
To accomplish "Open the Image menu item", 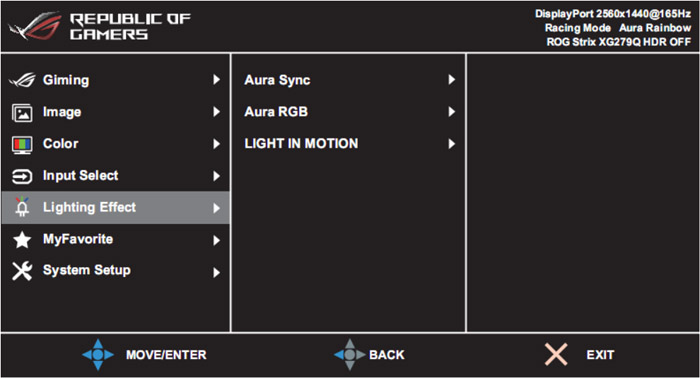I will [116, 112].
